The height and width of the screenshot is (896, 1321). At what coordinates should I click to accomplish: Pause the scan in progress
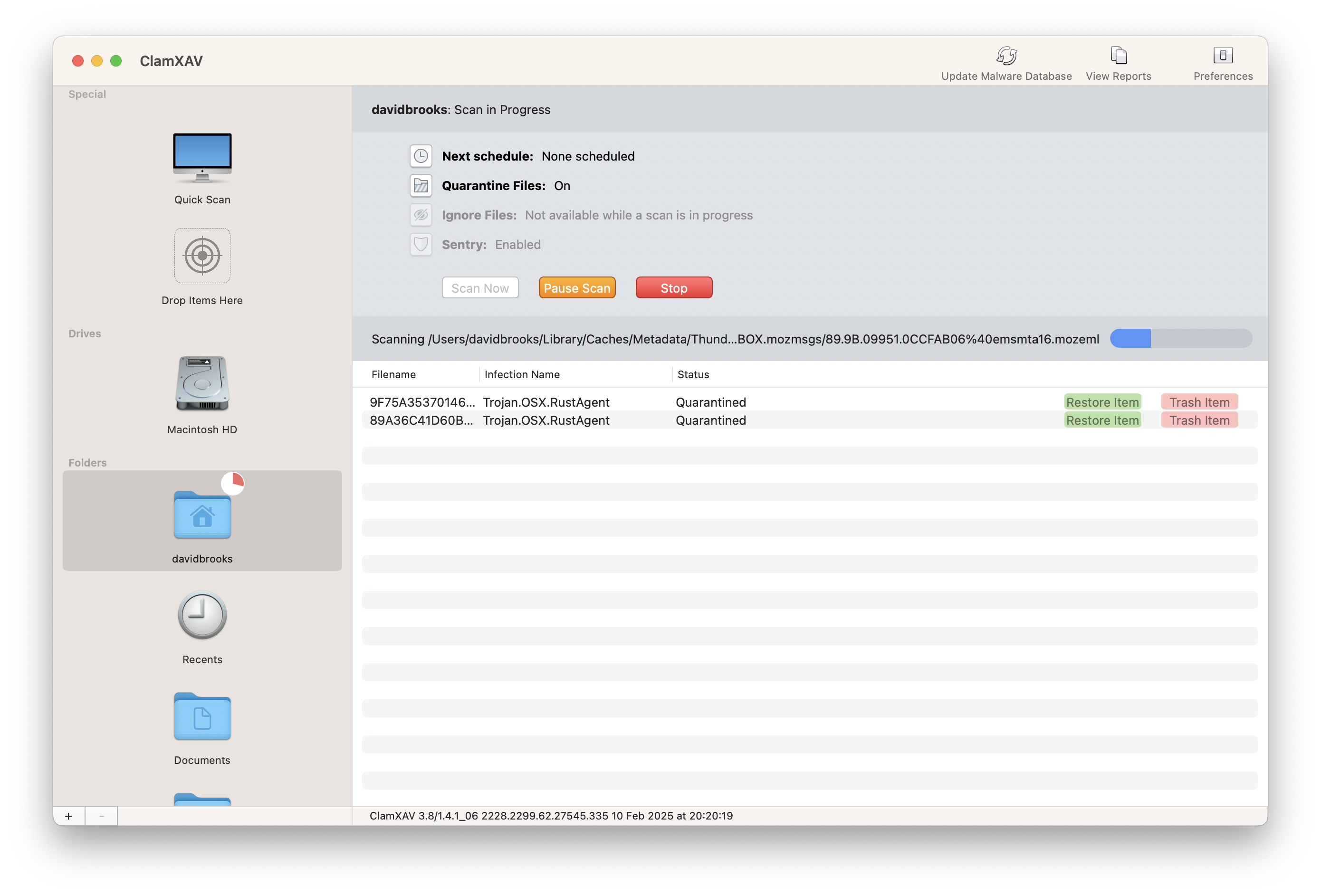pos(576,287)
